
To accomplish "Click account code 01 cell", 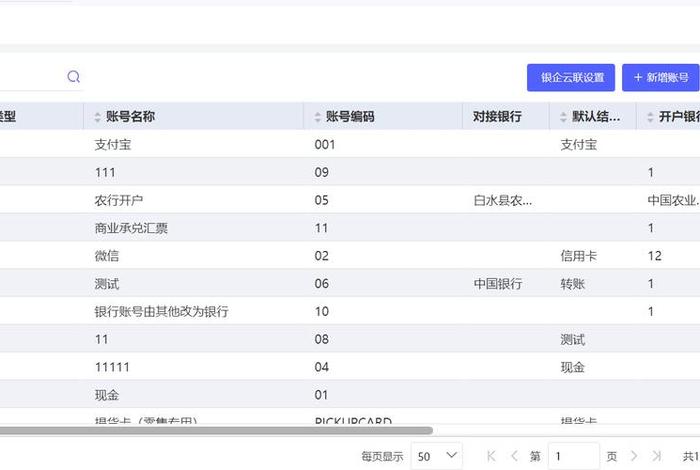I will click(321, 395).
